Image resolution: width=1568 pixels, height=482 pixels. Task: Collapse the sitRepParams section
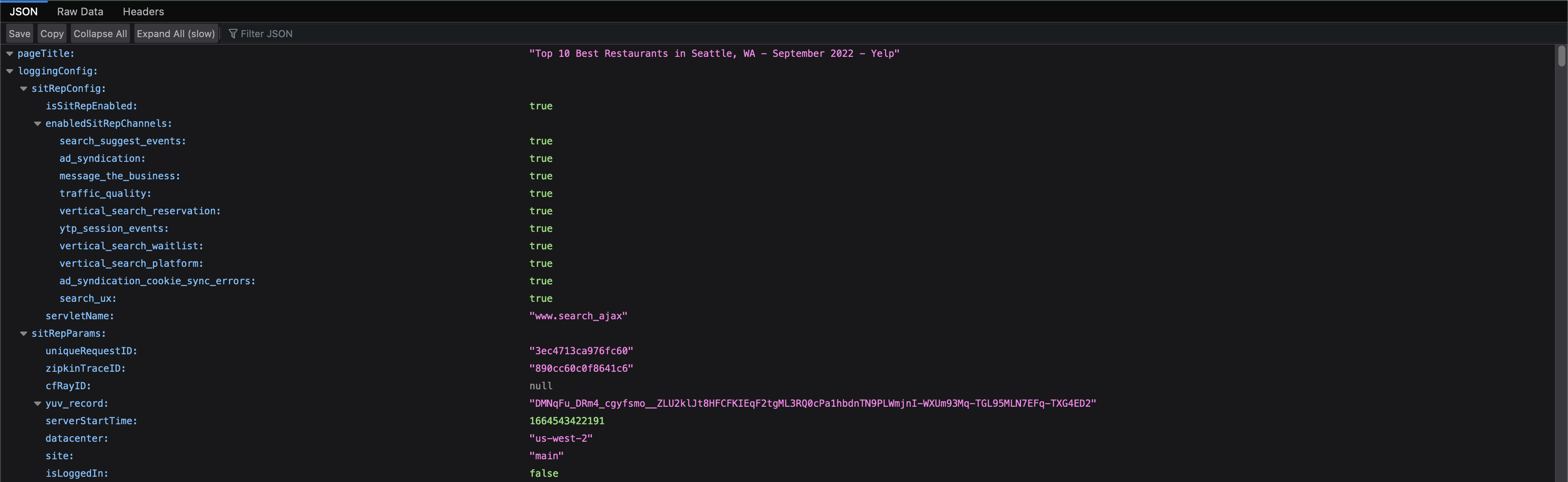24,333
